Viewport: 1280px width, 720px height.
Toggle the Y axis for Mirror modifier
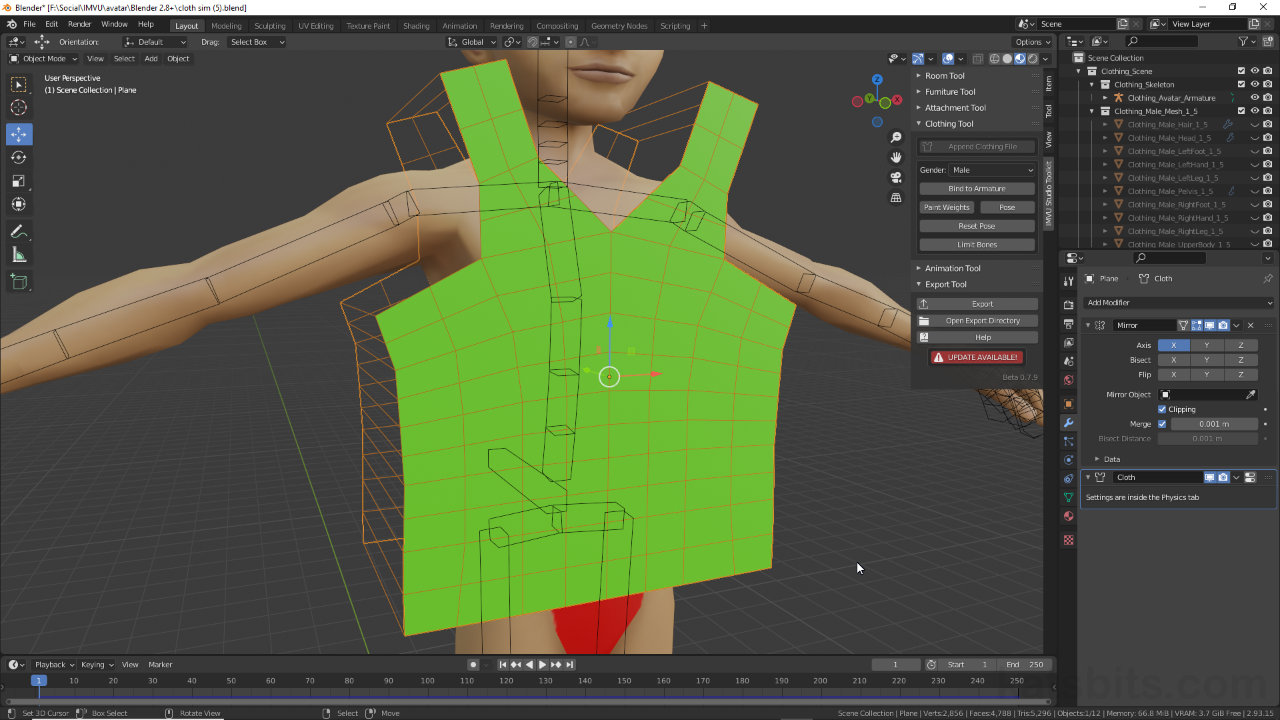coord(1205,345)
